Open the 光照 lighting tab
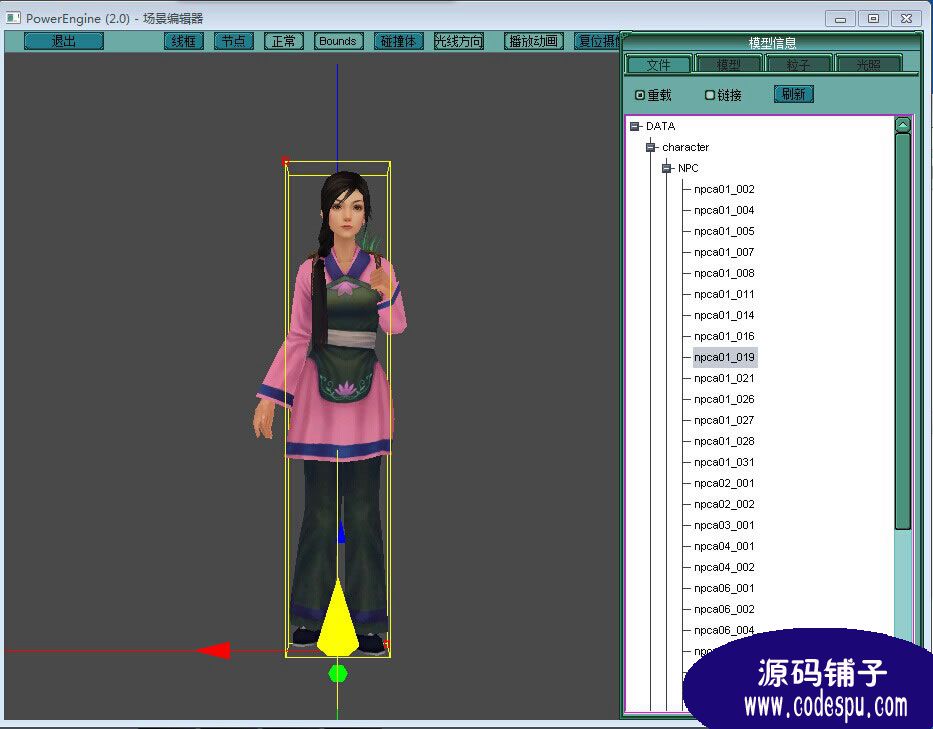This screenshot has height=729, width=933. pyautogui.click(x=868, y=64)
